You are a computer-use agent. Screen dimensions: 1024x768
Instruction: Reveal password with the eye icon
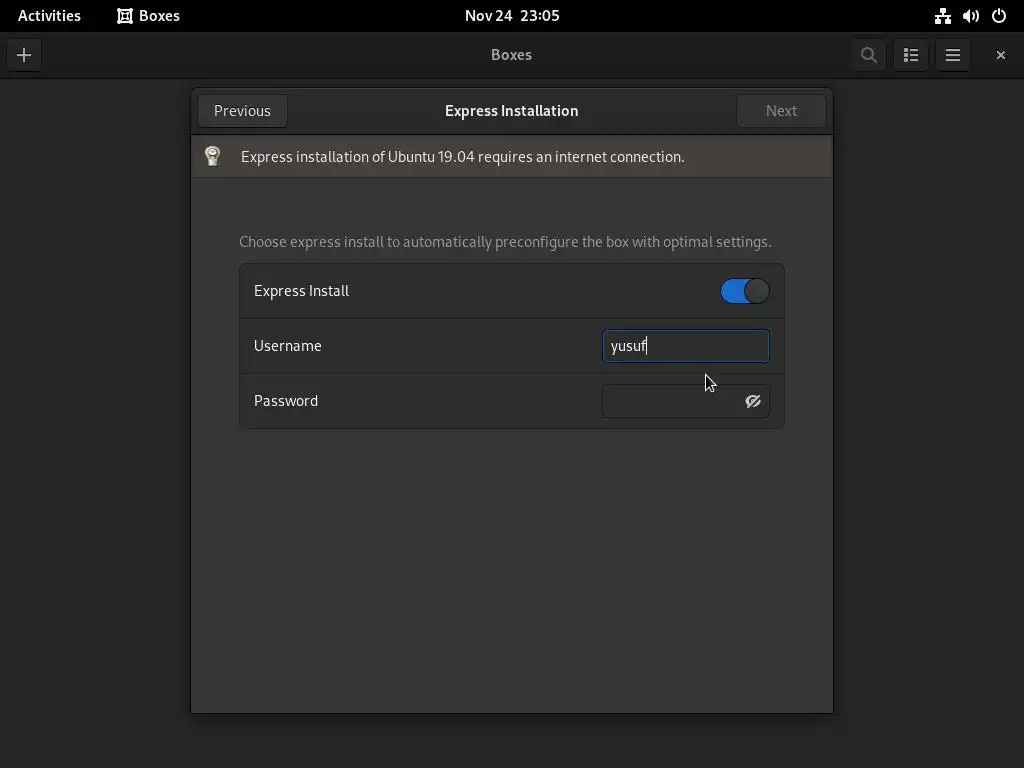tap(753, 401)
